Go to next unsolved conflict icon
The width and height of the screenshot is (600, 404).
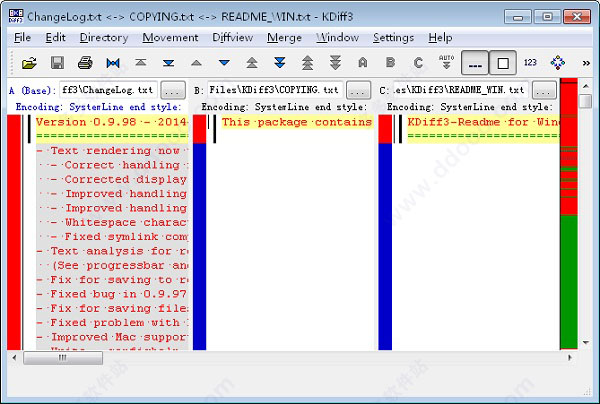pyautogui.click(x=335, y=63)
